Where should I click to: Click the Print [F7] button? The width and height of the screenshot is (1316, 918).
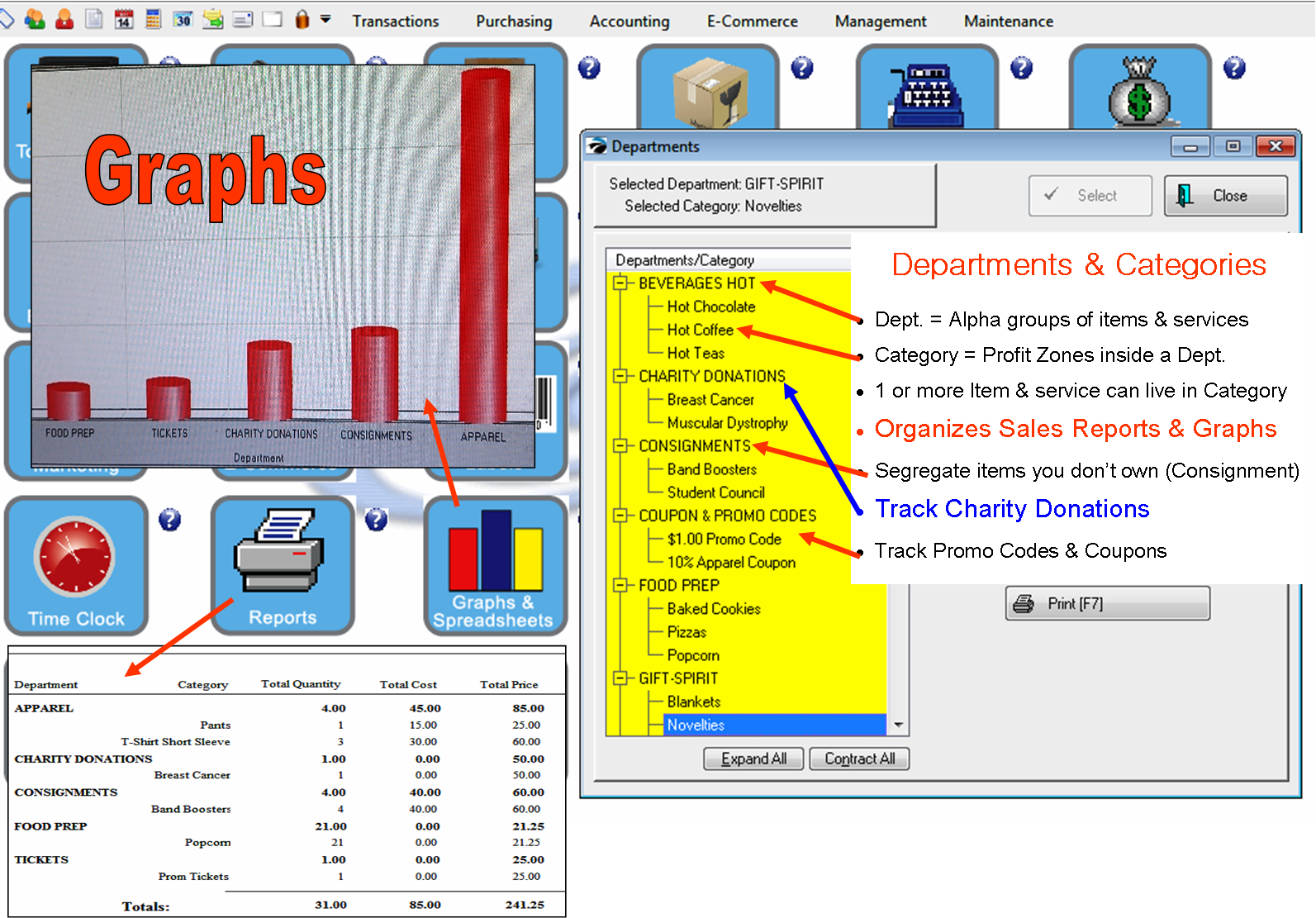pyautogui.click(x=1108, y=603)
